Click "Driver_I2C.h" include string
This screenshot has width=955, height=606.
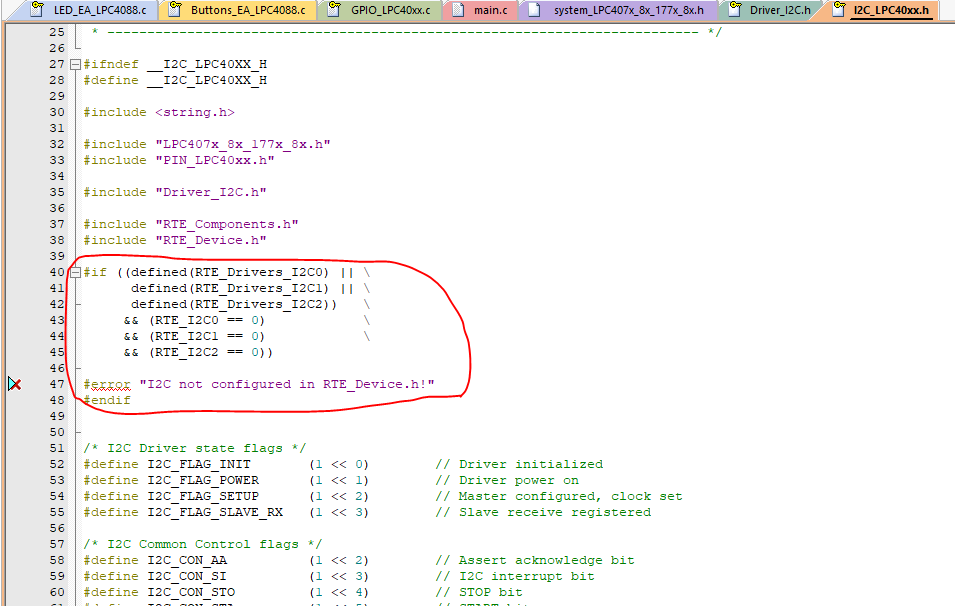(x=211, y=192)
